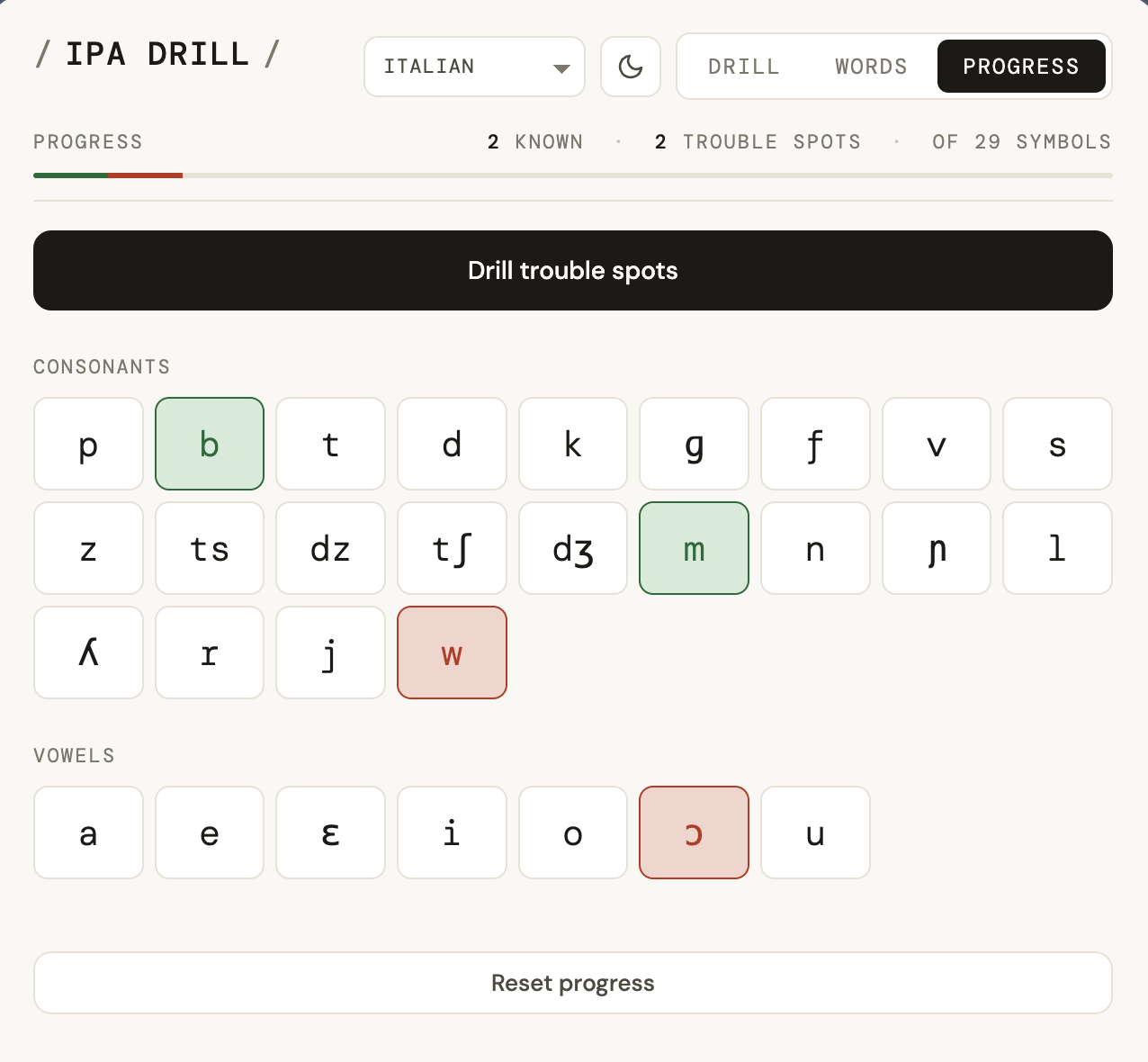Click the Reset progress button
The width and height of the screenshot is (1148, 1062).
pyautogui.click(x=573, y=983)
